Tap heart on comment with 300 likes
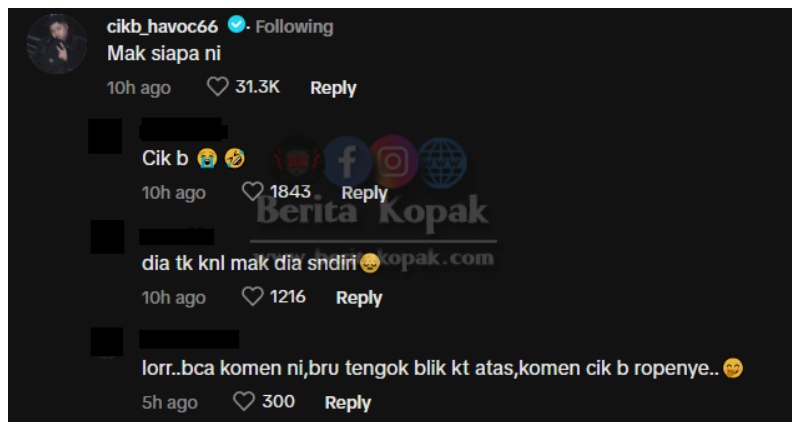The height and width of the screenshot is (430, 800). pos(244,401)
